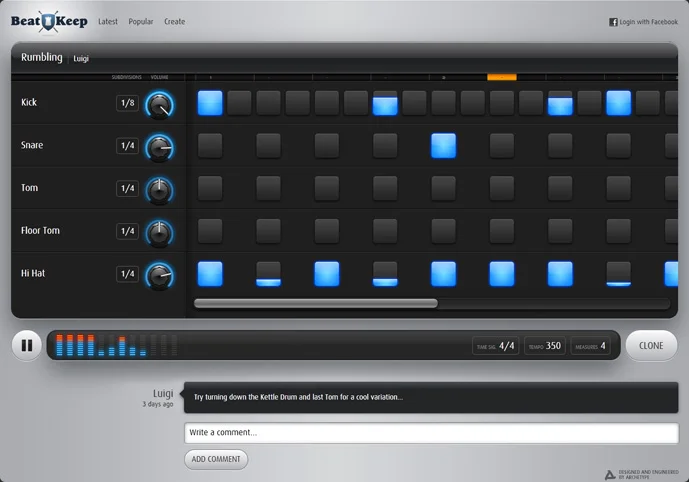The image size is (689, 482).
Task: Click the comment text about the Kettle Drum
Action: (298, 397)
